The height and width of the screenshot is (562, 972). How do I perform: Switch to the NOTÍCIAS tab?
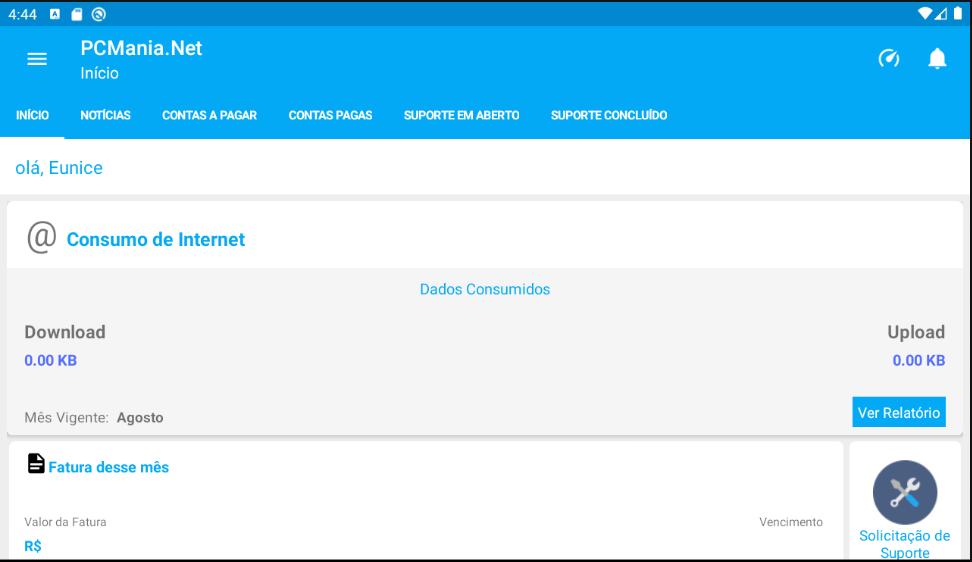(x=105, y=115)
